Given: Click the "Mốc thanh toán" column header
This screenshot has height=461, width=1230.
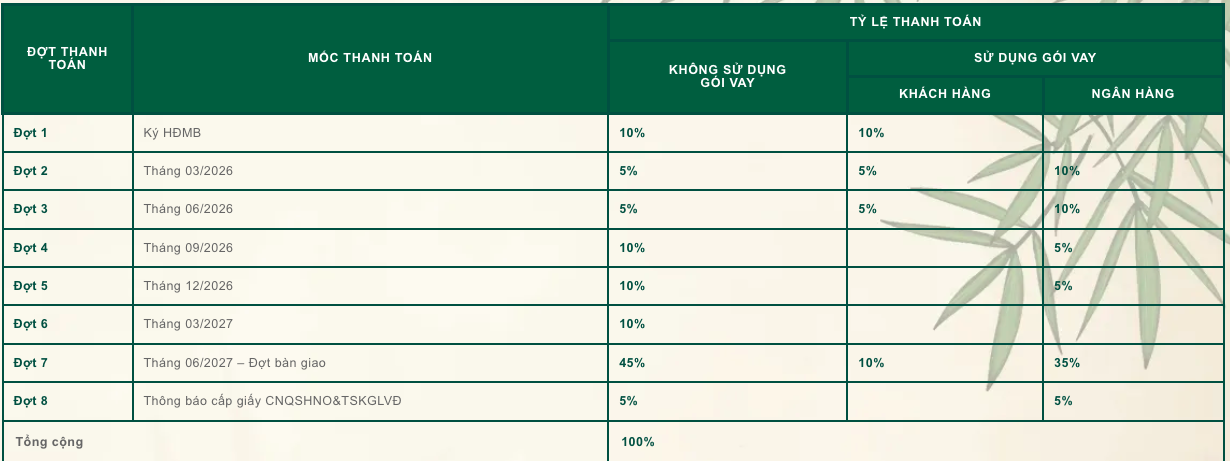Looking at the screenshot, I should [x=370, y=58].
